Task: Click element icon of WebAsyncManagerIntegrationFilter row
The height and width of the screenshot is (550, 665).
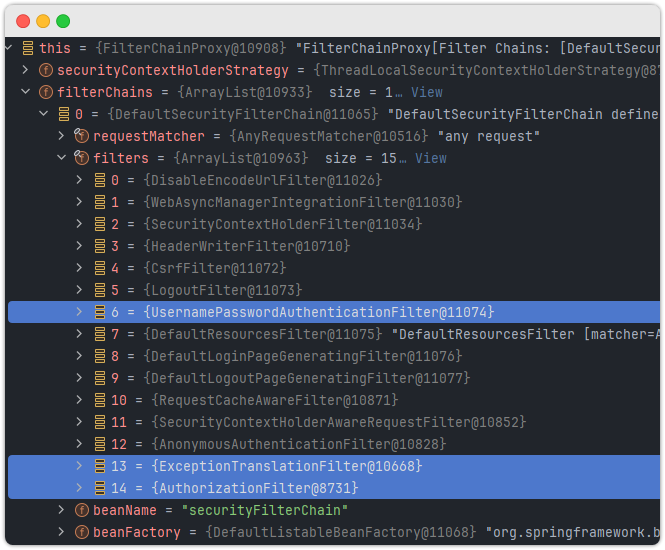Action: (x=100, y=202)
